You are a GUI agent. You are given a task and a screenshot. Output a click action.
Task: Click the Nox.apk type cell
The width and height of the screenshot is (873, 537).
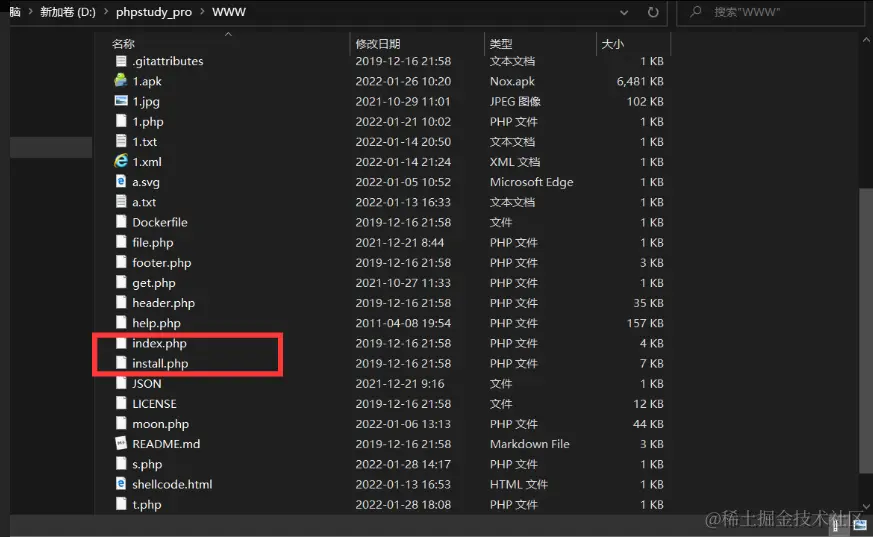[512, 81]
